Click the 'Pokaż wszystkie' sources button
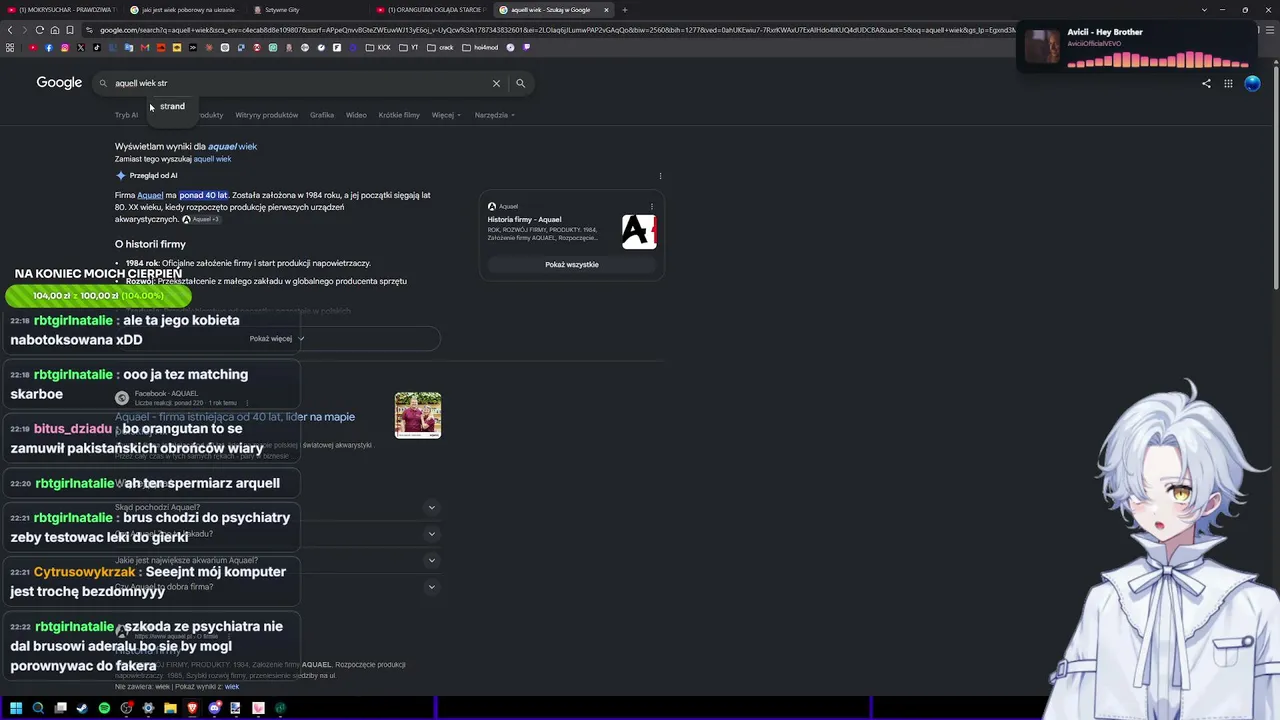Image resolution: width=1280 pixels, height=720 pixels. pyautogui.click(x=572, y=265)
